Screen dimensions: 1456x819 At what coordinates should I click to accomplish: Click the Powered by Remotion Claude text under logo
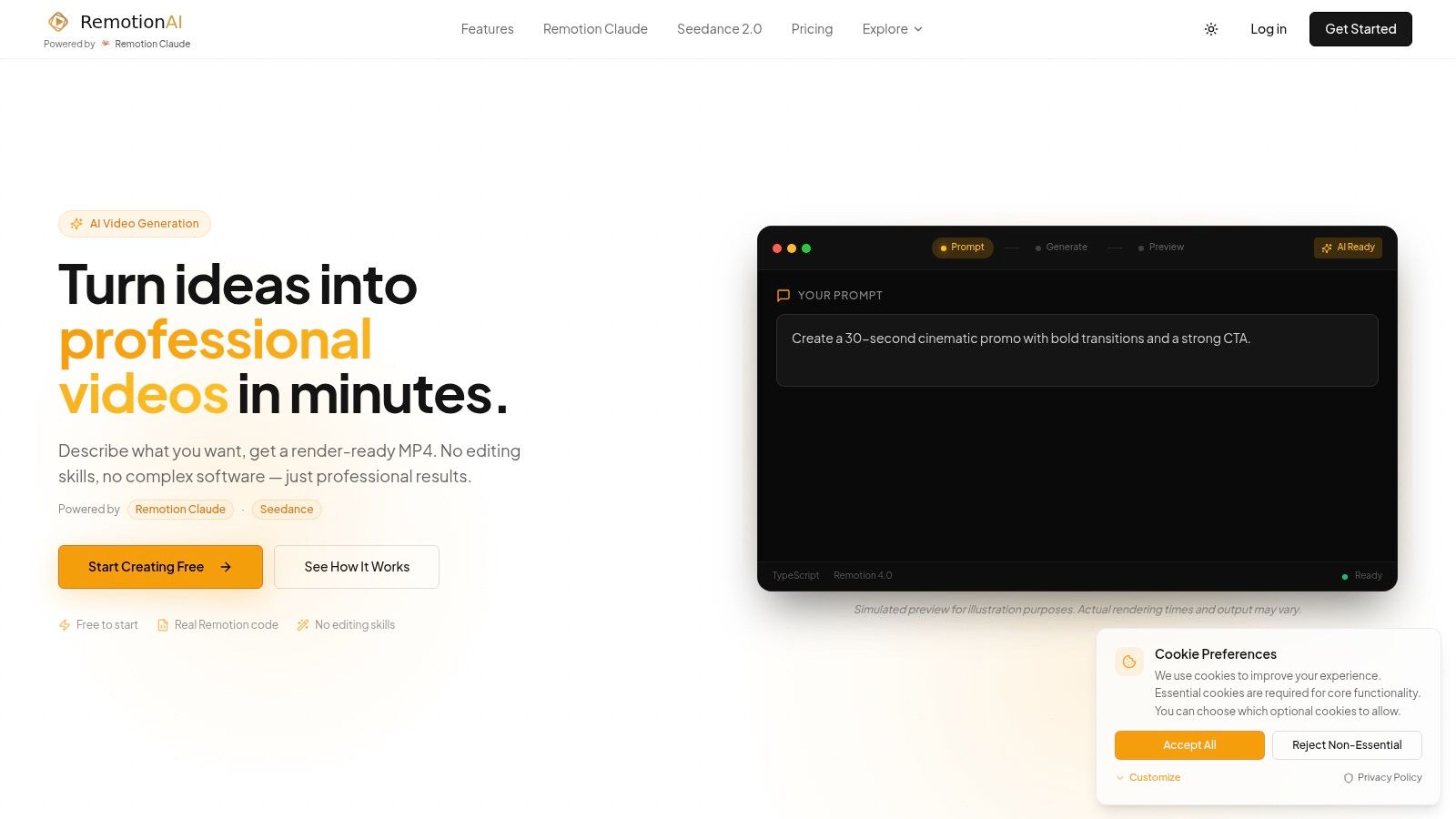[116, 44]
